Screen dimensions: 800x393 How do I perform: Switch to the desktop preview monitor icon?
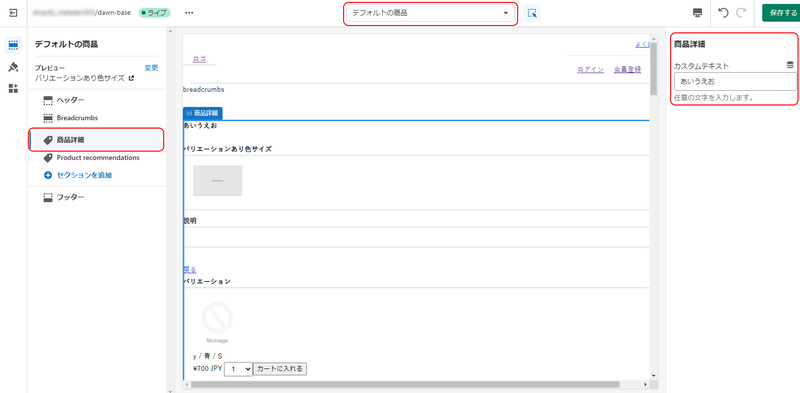pyautogui.click(x=697, y=13)
